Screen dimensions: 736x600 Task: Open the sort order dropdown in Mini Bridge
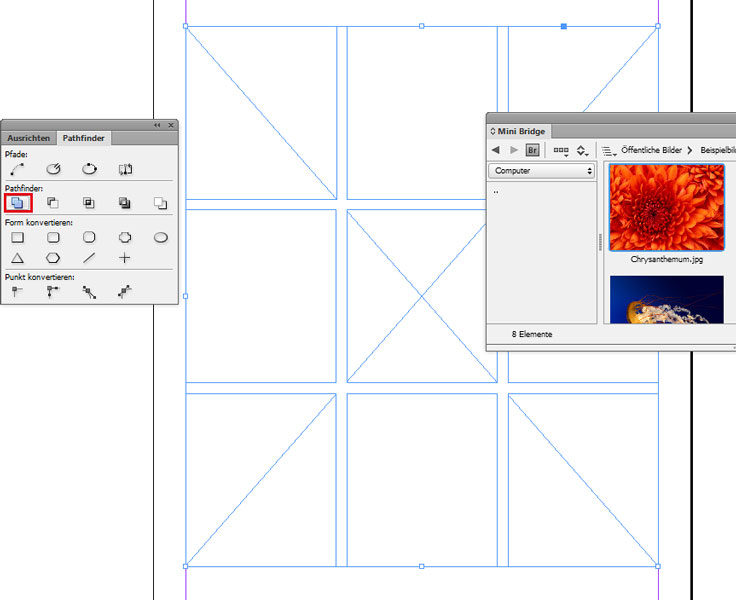tap(582, 150)
